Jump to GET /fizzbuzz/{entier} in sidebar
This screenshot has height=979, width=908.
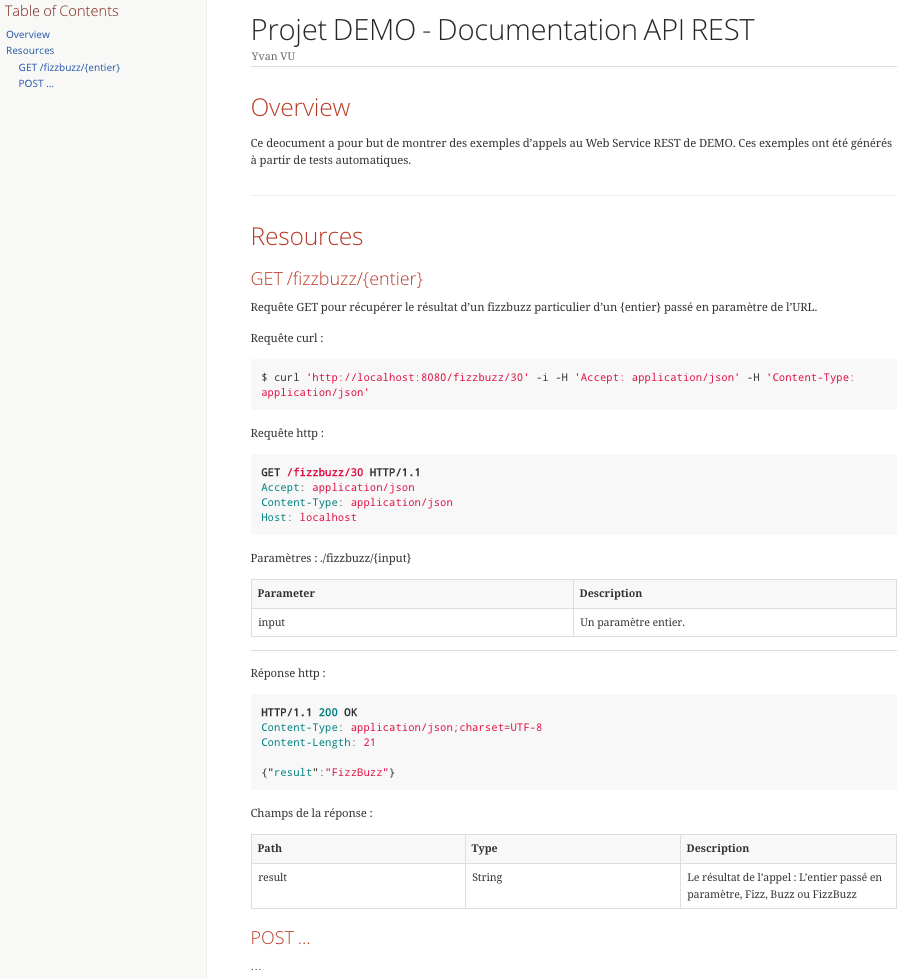69,67
